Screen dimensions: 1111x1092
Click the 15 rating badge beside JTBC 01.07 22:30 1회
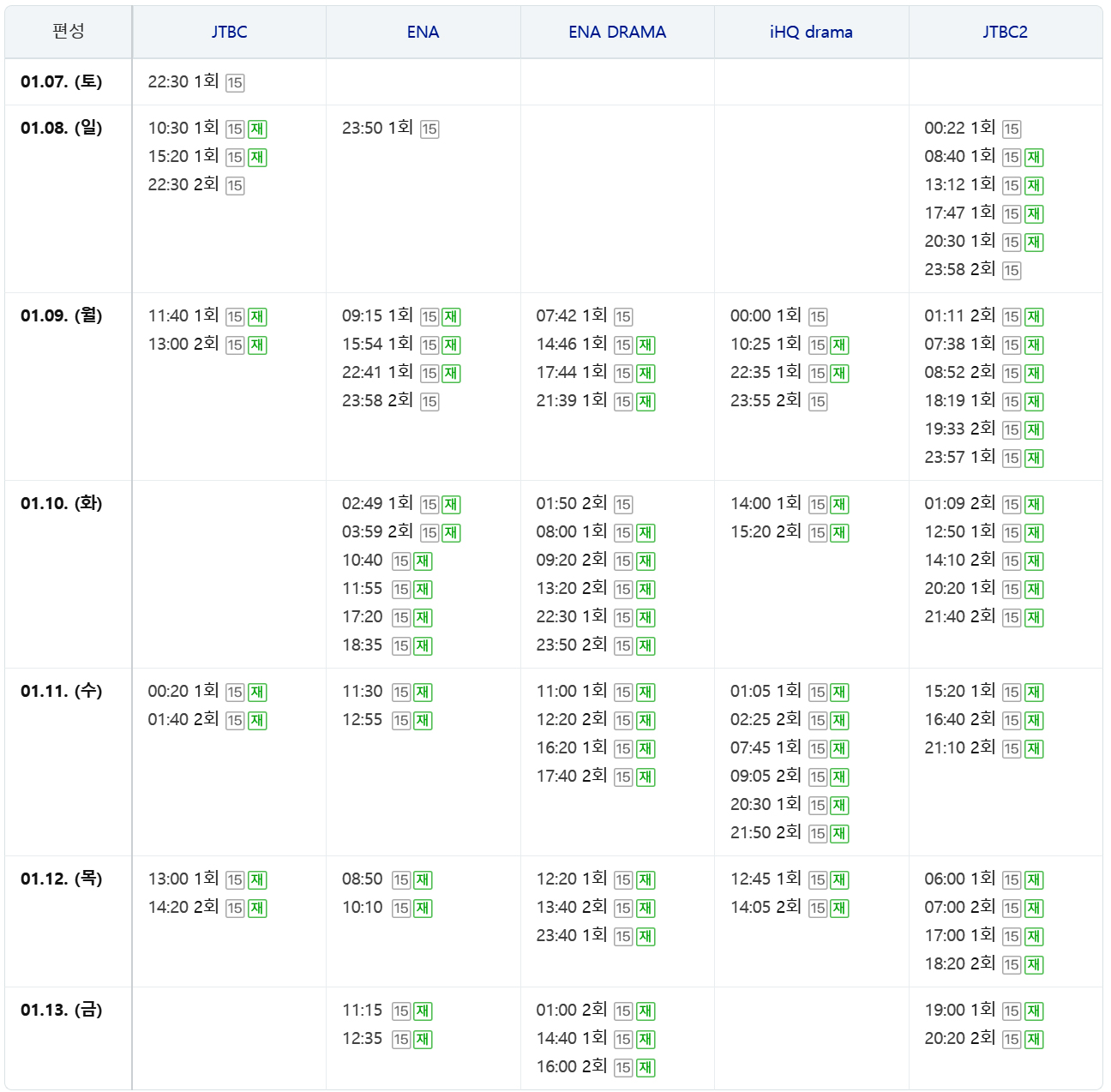click(235, 82)
